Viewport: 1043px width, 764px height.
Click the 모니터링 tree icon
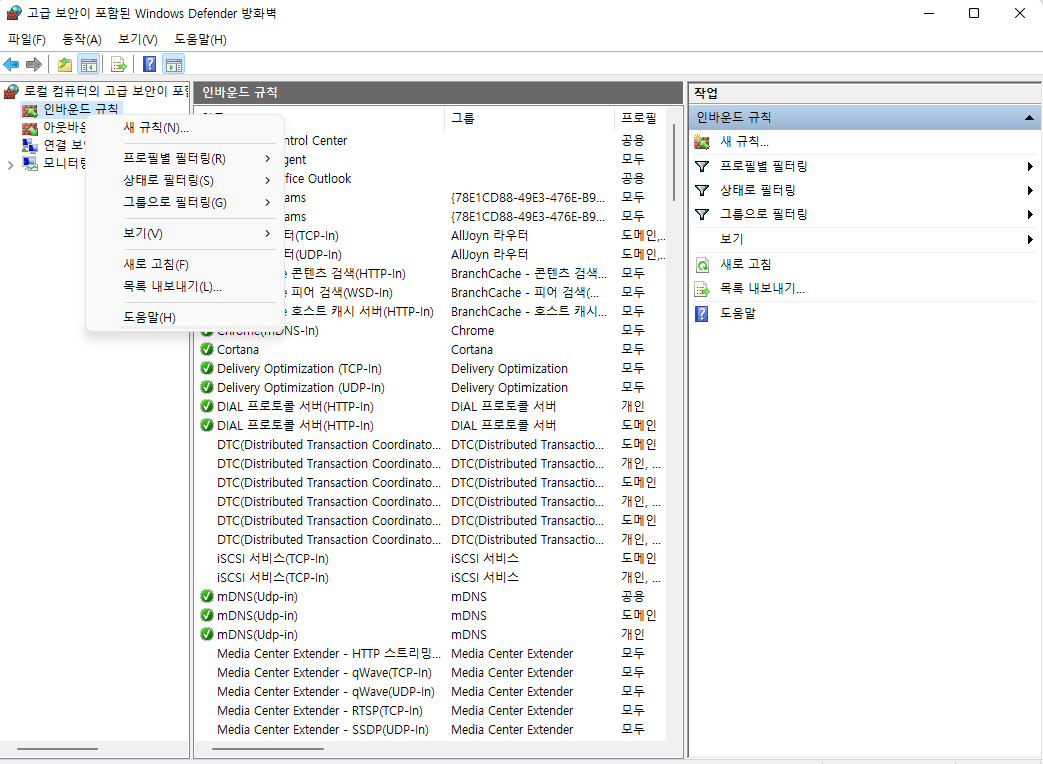pyautogui.click(x=30, y=163)
